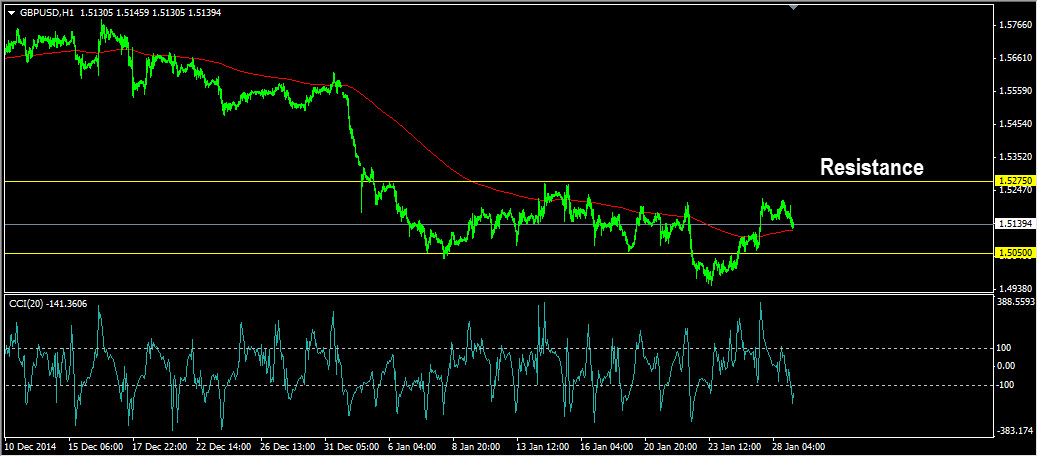Open the GBPUSD,H1 chart title dropdown arrow
The height and width of the screenshot is (457, 1038).
click(11, 13)
